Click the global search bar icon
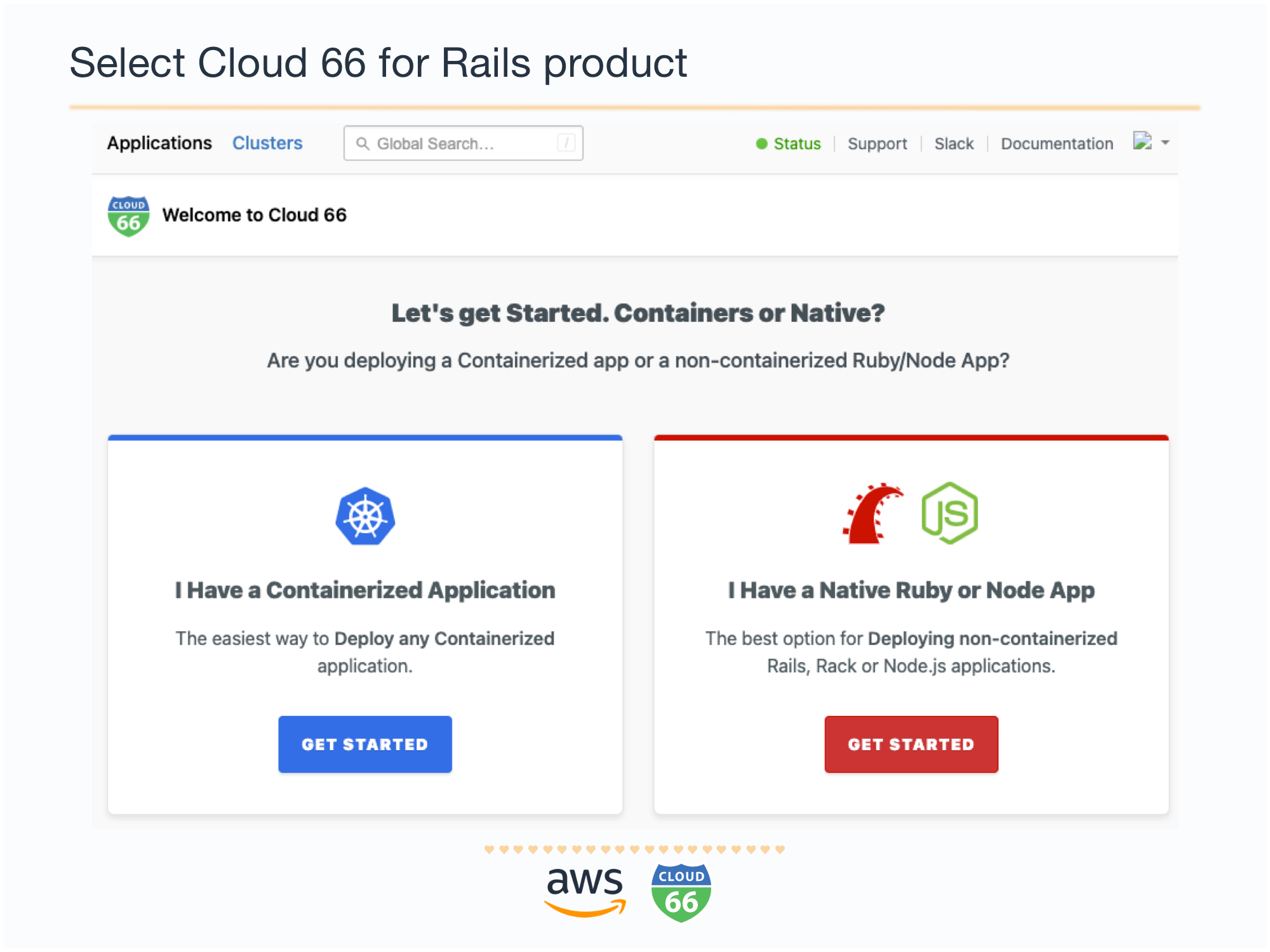Image resolution: width=1270 pixels, height=952 pixels. tap(361, 142)
